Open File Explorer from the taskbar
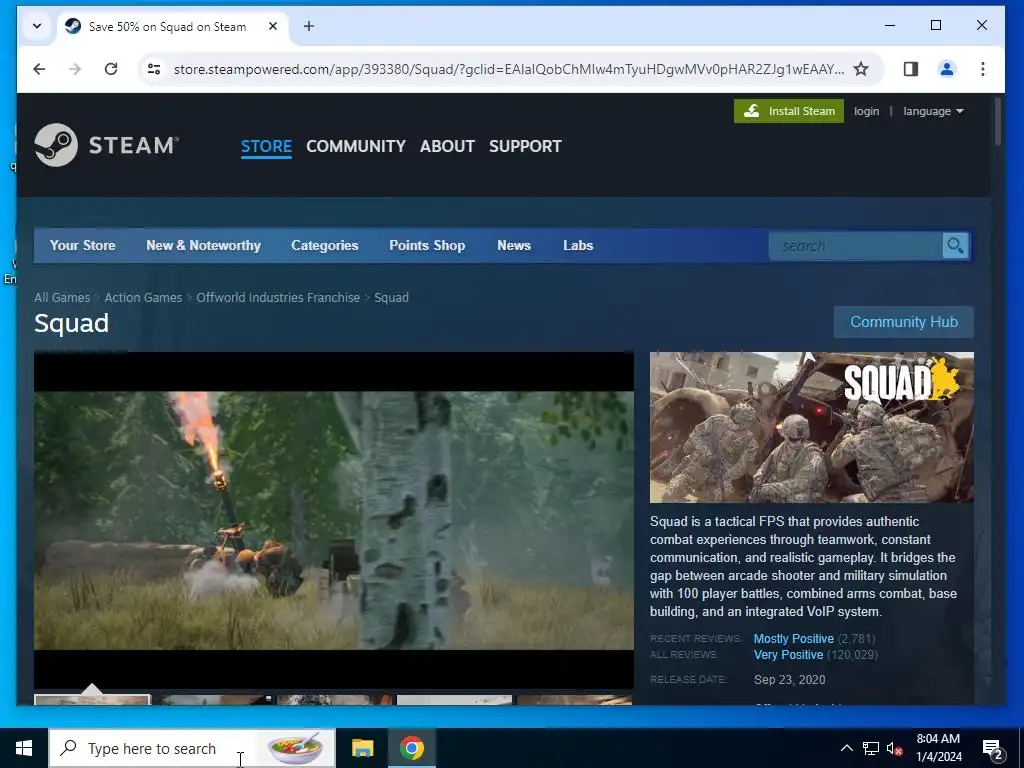 click(x=362, y=748)
